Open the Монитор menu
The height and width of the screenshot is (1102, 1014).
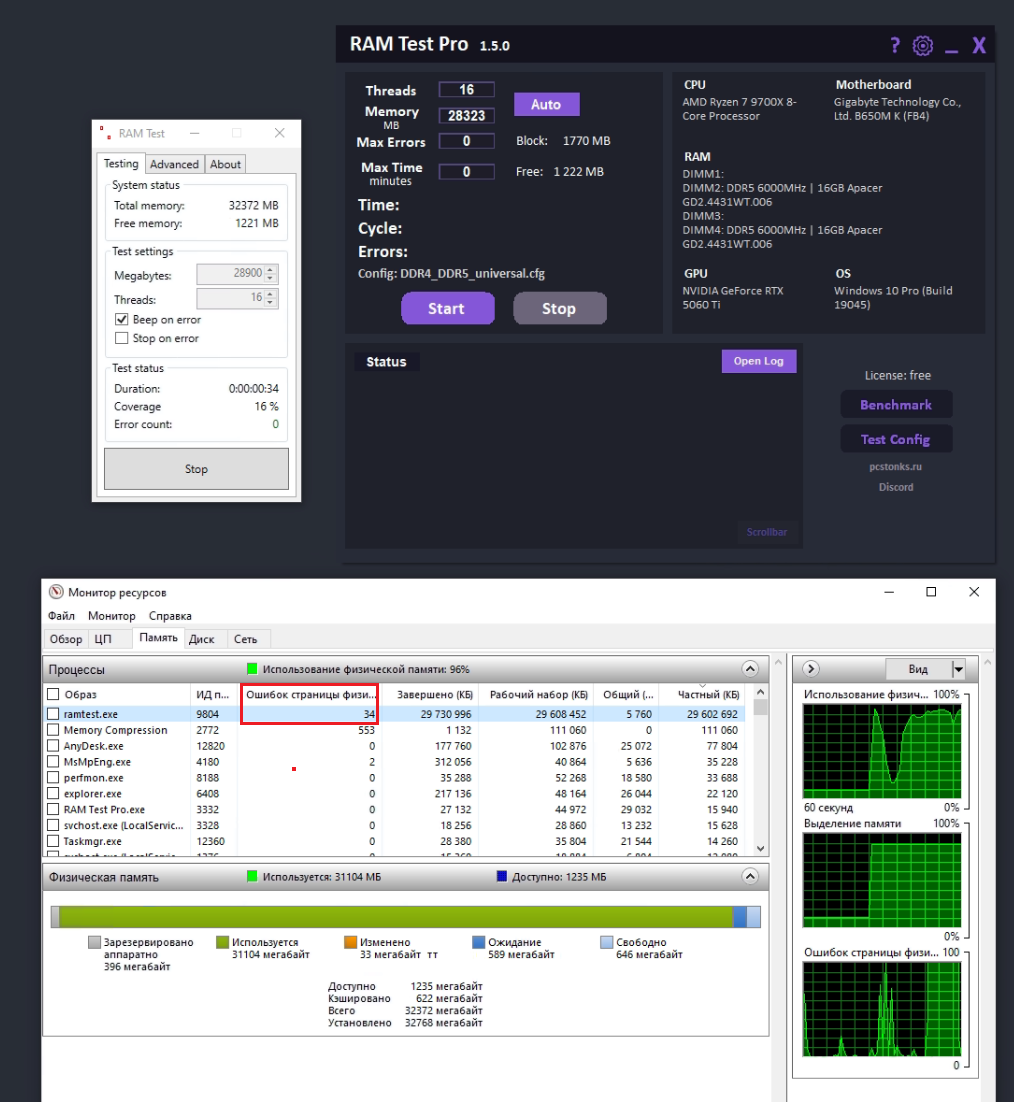pyautogui.click(x=112, y=616)
